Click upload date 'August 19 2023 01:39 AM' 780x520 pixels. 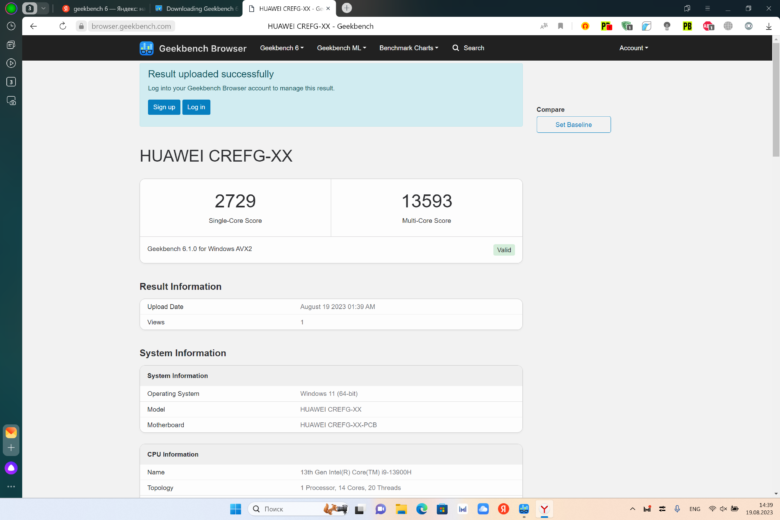337,307
